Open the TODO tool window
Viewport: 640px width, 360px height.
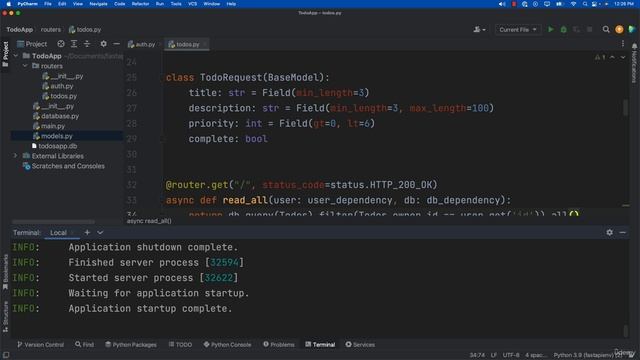180,344
